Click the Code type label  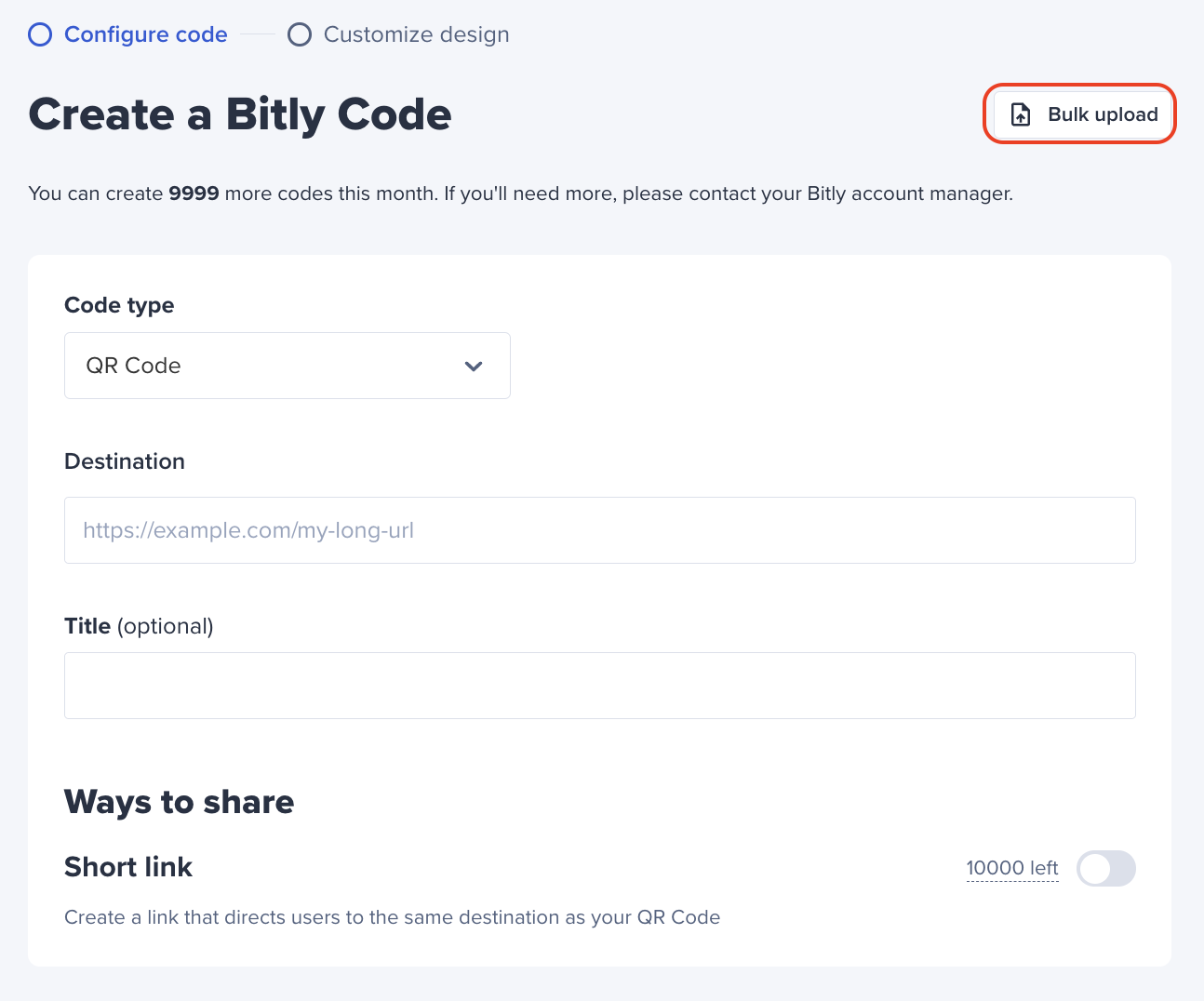click(x=119, y=305)
